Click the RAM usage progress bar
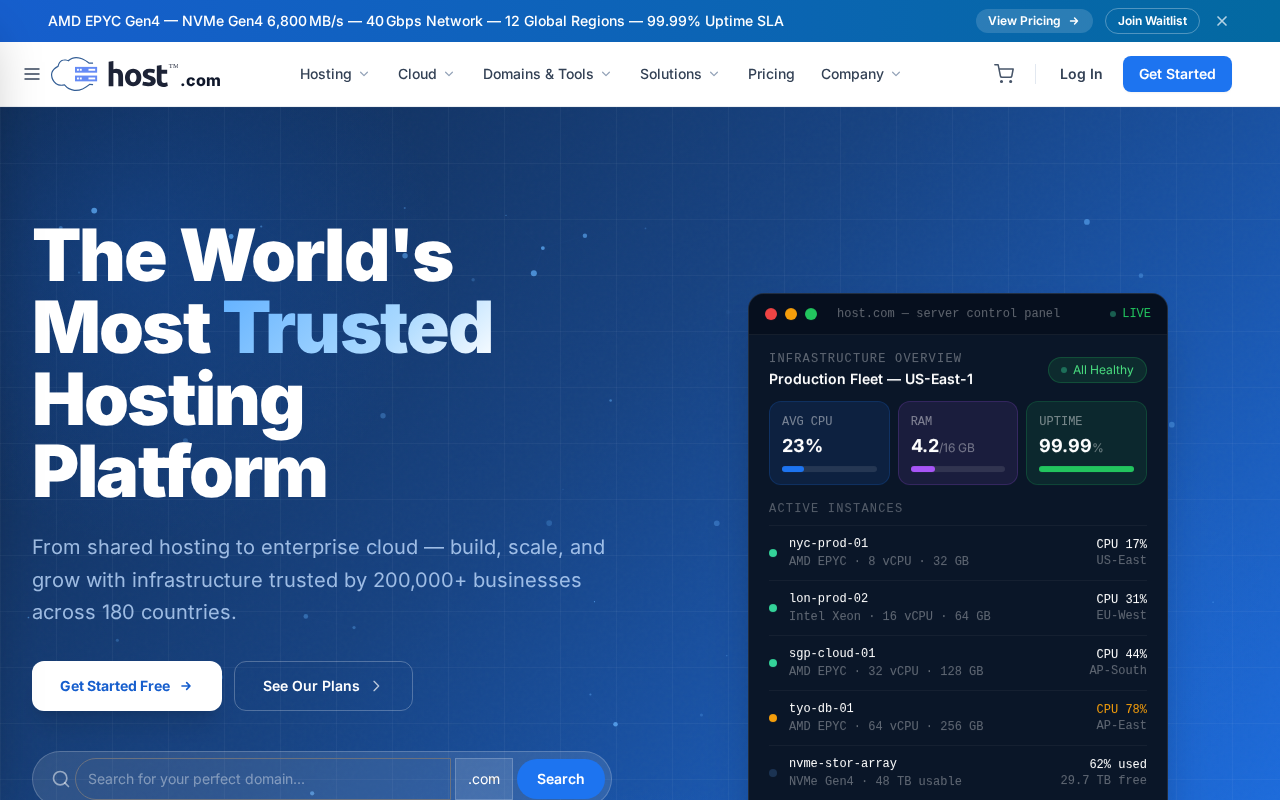 point(958,469)
